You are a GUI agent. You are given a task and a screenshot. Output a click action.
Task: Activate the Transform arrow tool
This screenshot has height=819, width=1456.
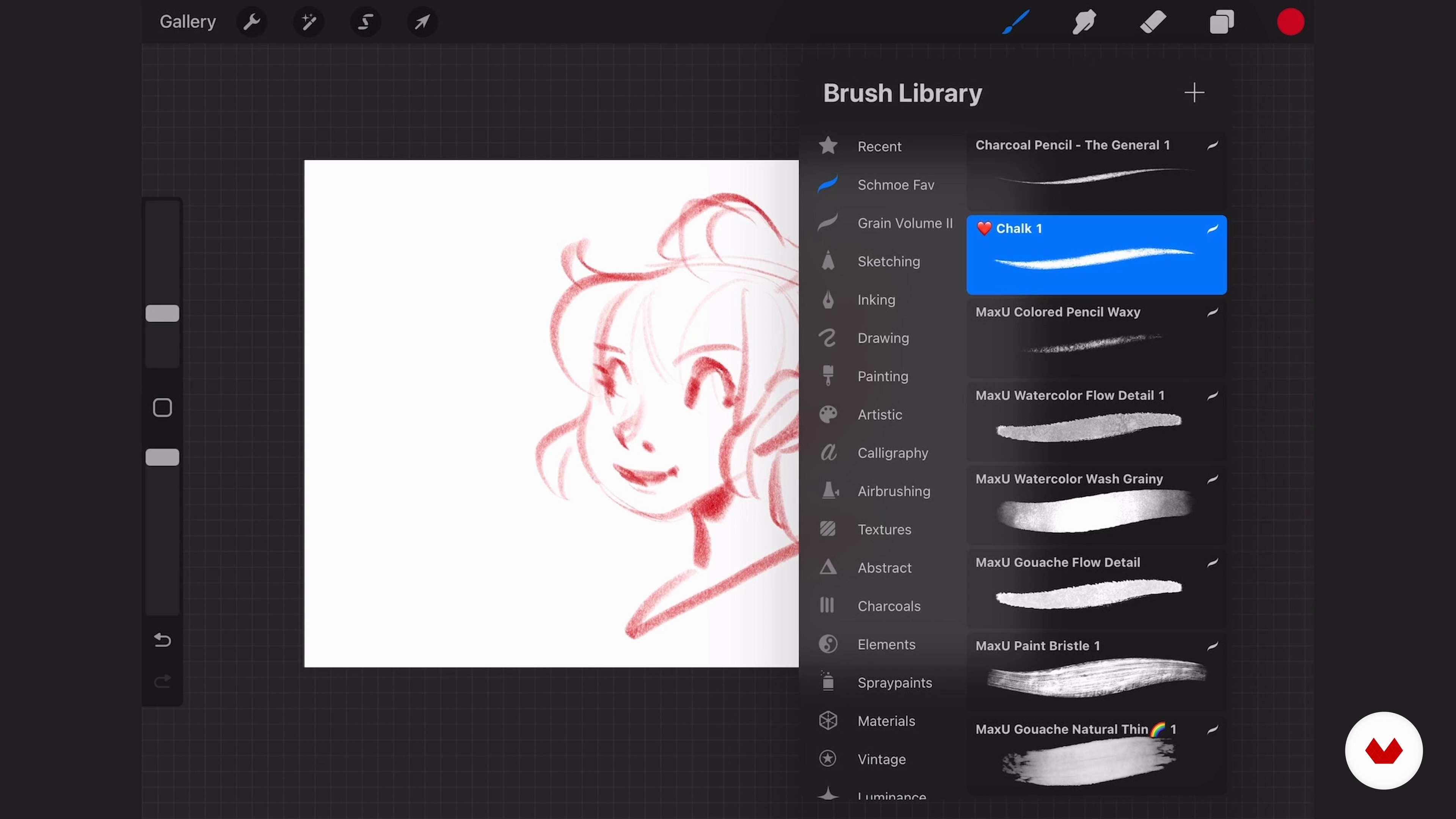tap(422, 22)
